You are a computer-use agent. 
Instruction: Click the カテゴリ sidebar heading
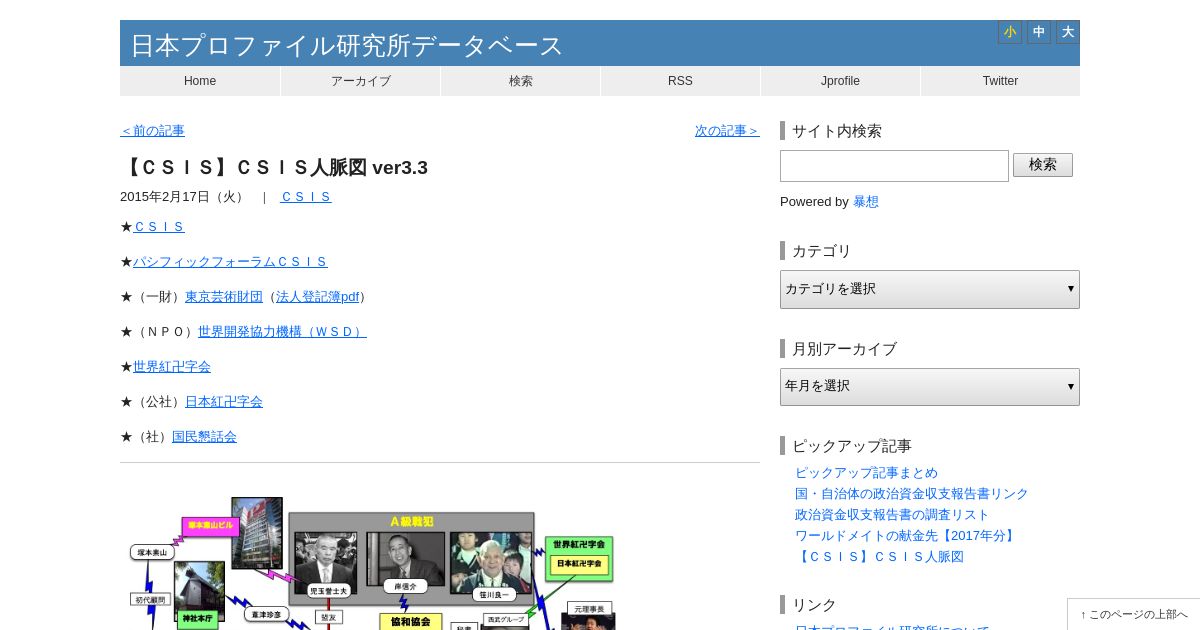pos(822,251)
